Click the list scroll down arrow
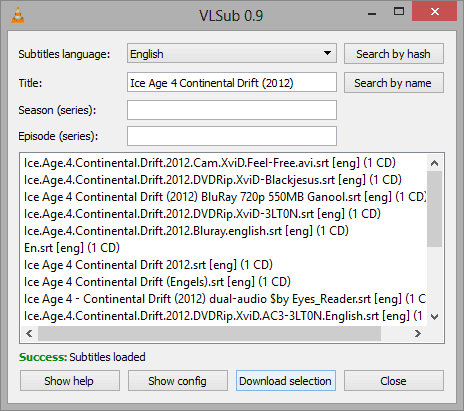 [434, 317]
